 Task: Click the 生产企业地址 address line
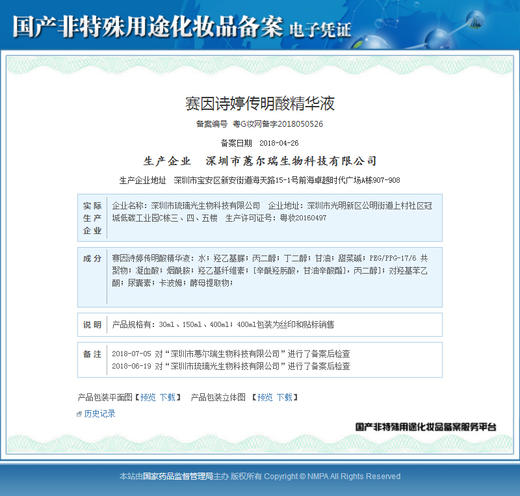[x=260, y=180]
